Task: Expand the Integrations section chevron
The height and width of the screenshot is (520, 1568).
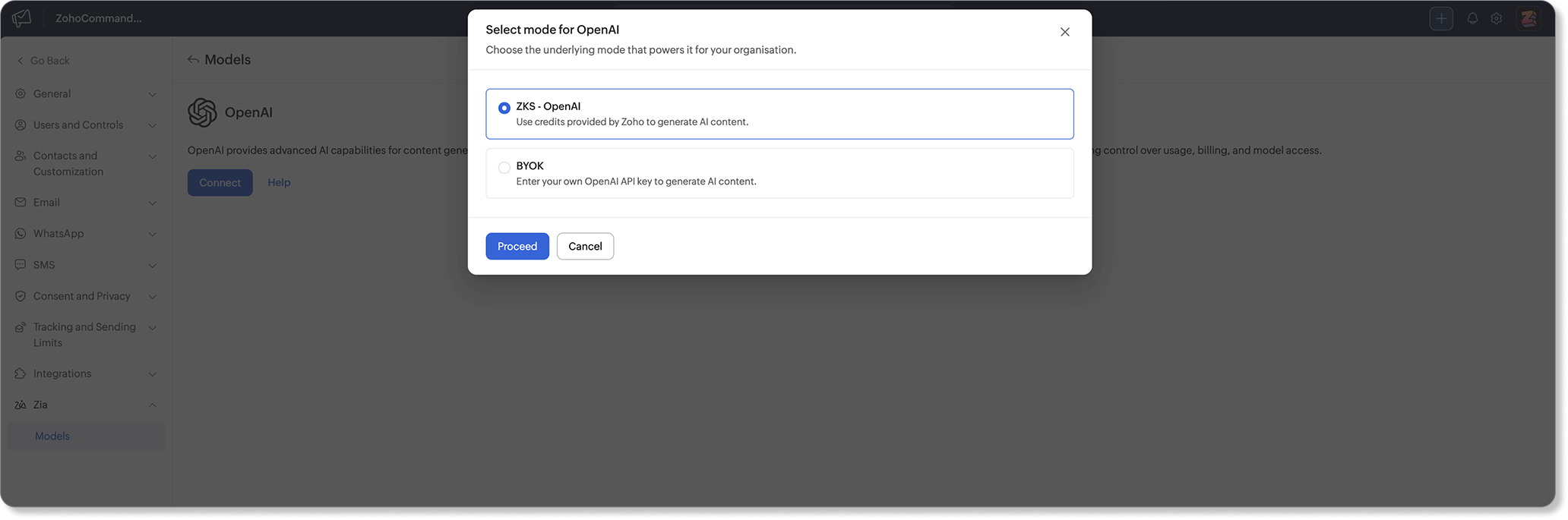Action: pos(153,374)
